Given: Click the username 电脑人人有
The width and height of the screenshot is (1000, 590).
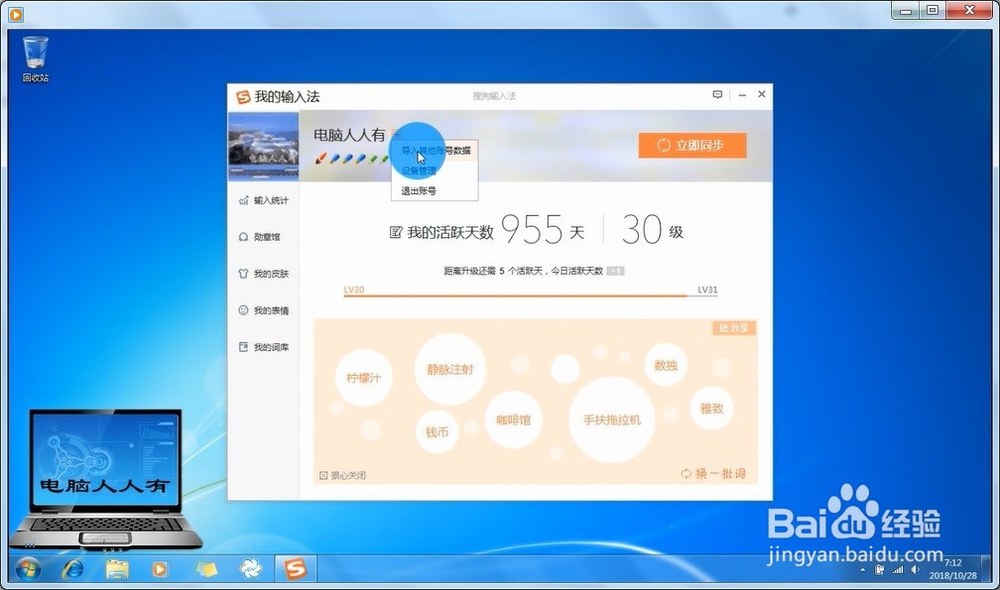Looking at the screenshot, I should pos(349,135).
